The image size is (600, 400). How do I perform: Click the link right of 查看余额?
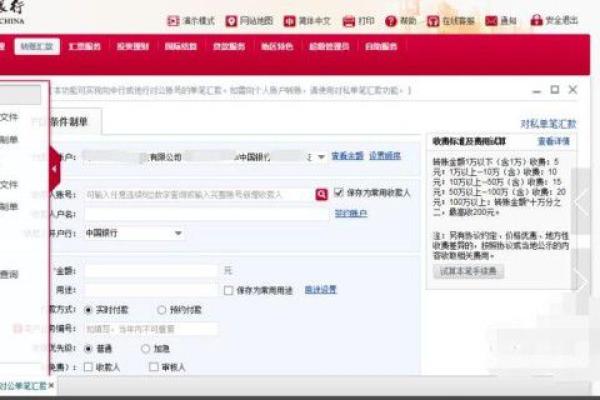385,156
